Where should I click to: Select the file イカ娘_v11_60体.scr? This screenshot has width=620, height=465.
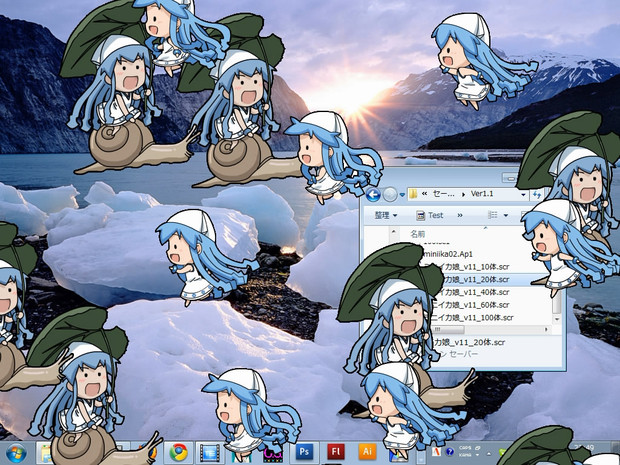(470, 304)
